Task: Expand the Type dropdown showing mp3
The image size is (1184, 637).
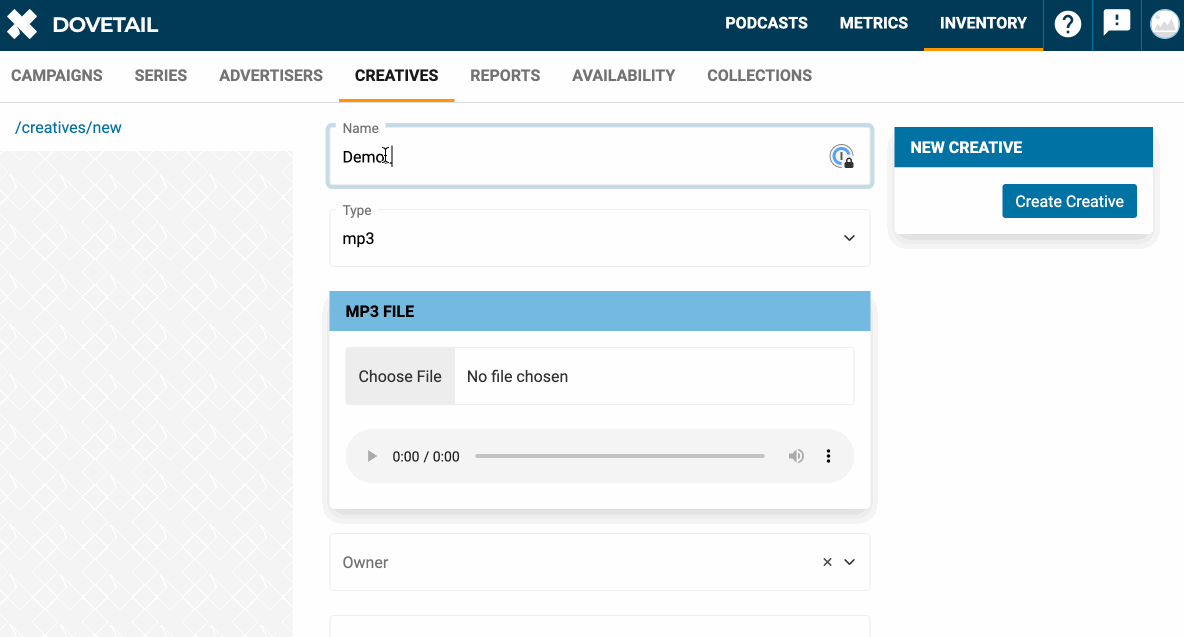Action: click(849, 238)
